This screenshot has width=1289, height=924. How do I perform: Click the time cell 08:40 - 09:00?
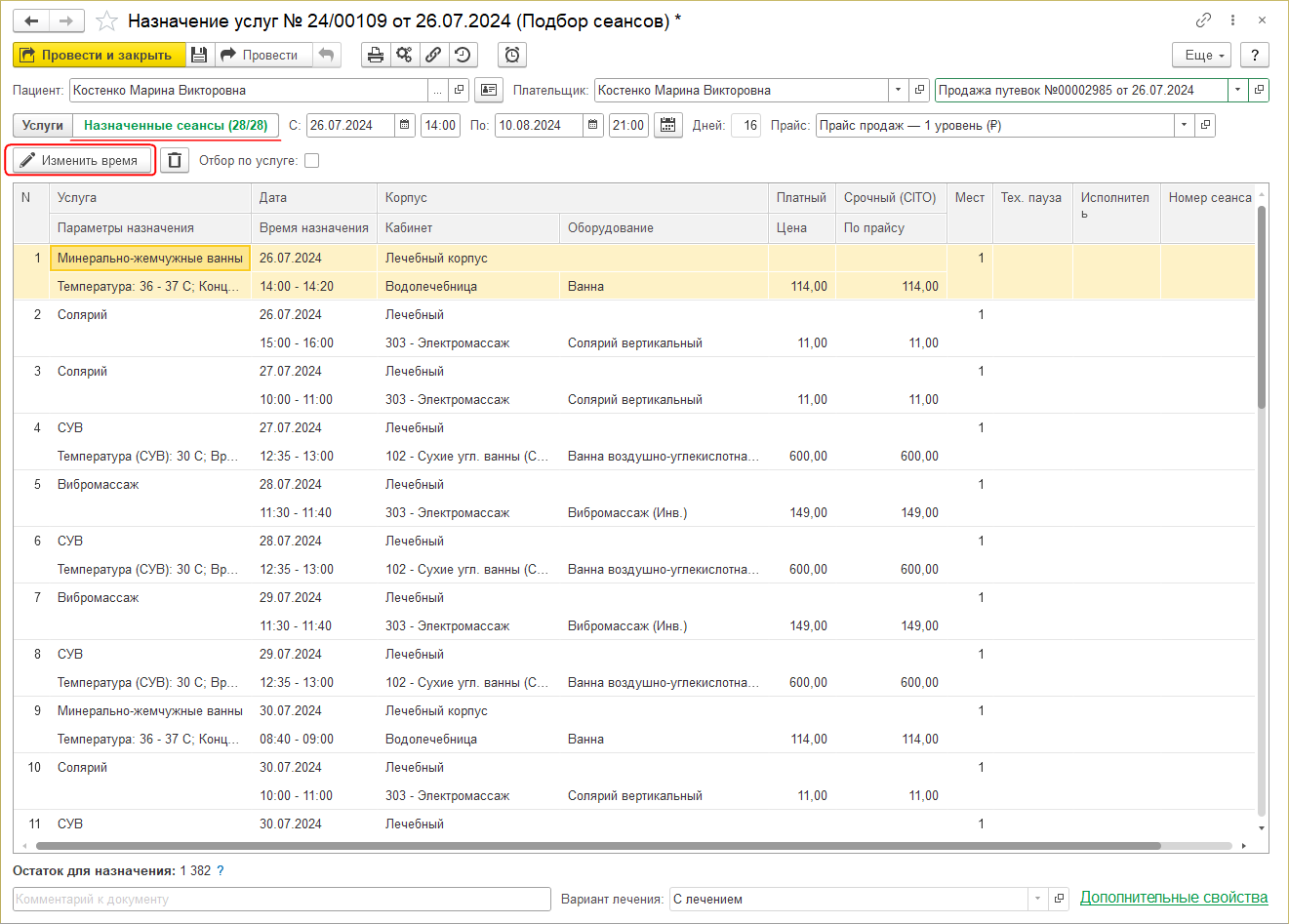point(314,739)
